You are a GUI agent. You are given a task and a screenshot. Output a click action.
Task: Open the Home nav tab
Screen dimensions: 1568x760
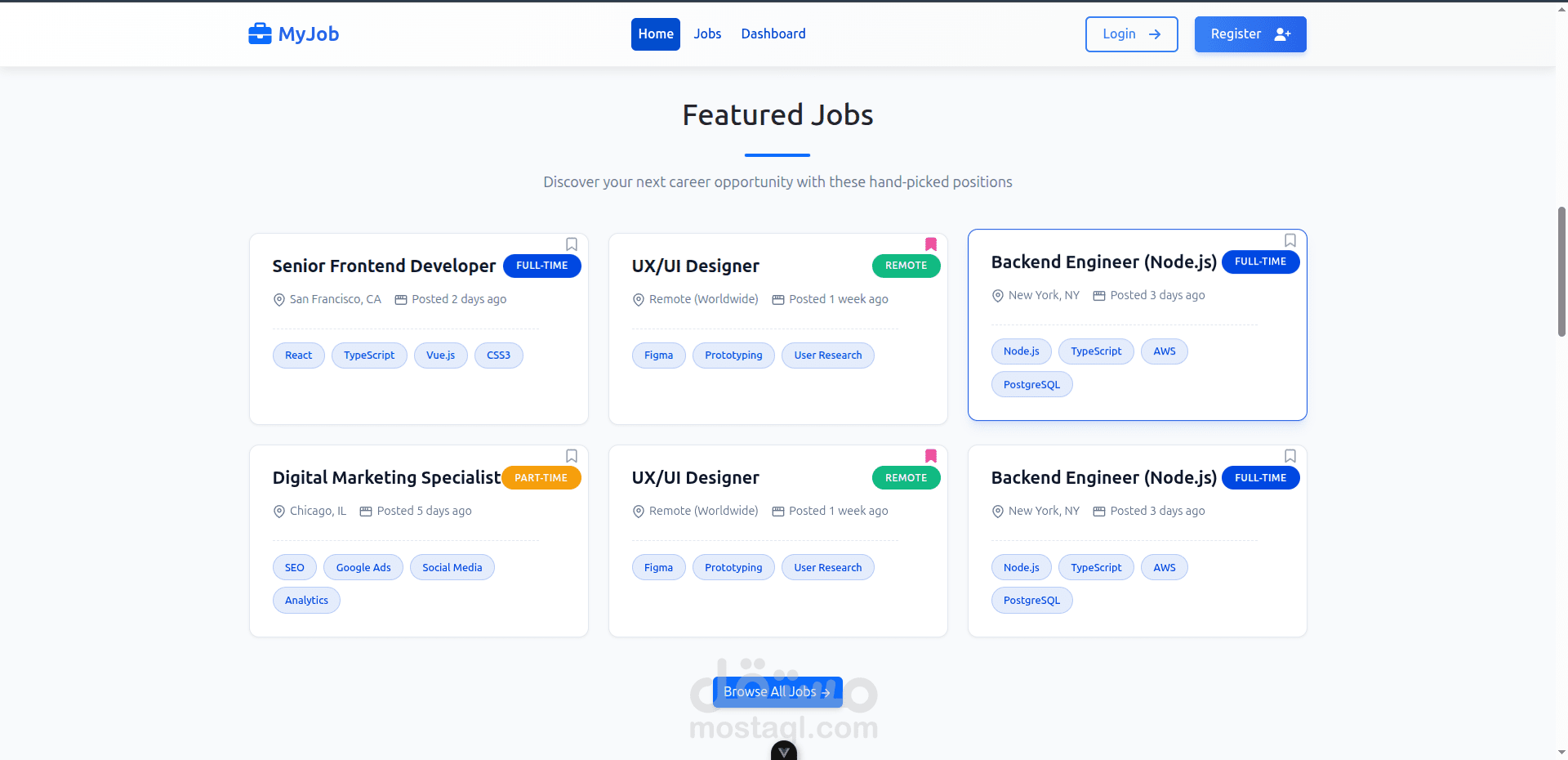pos(656,34)
